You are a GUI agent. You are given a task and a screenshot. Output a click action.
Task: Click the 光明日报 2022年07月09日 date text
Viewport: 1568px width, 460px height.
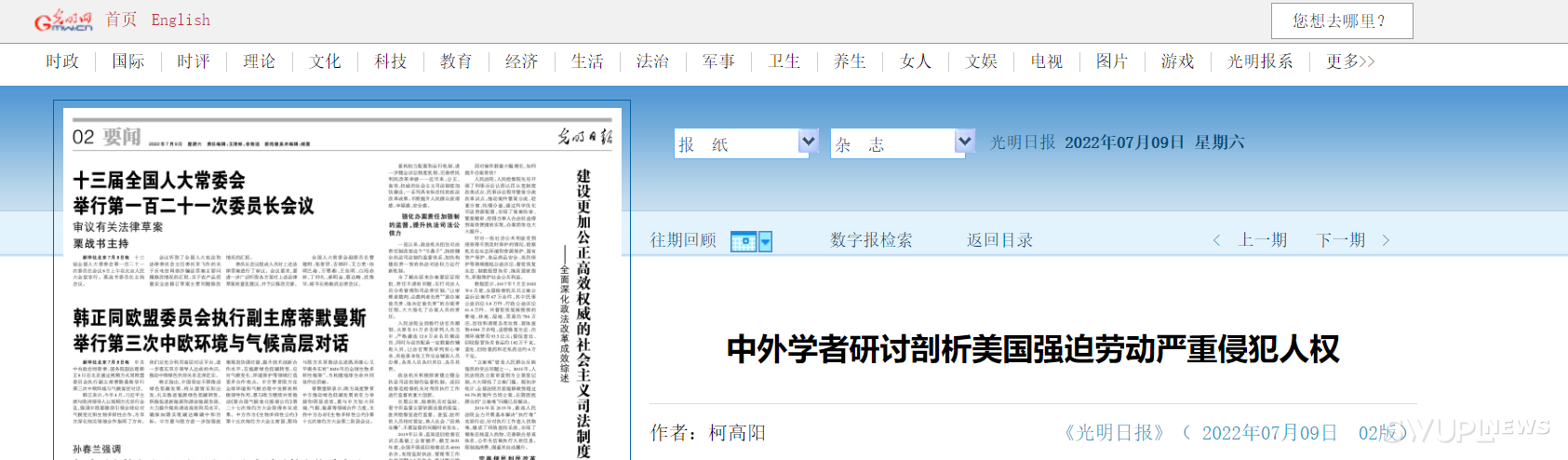(x=1117, y=142)
